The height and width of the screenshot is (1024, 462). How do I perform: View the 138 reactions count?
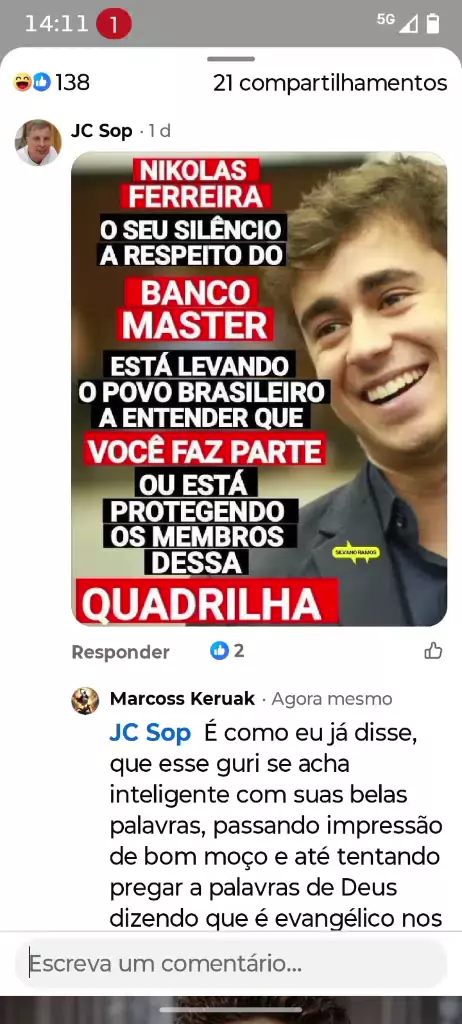[72, 83]
